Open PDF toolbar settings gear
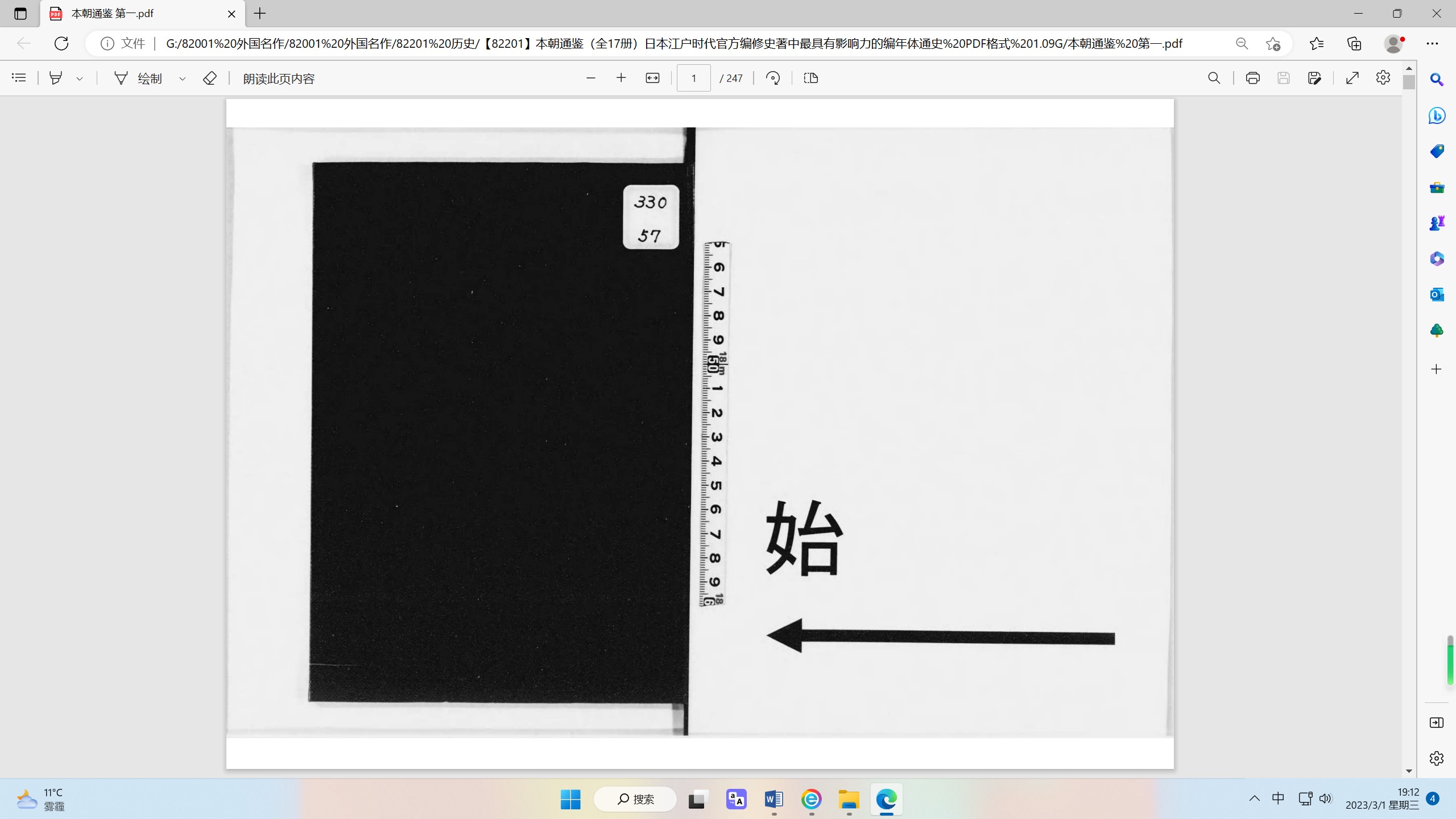 (1383, 77)
